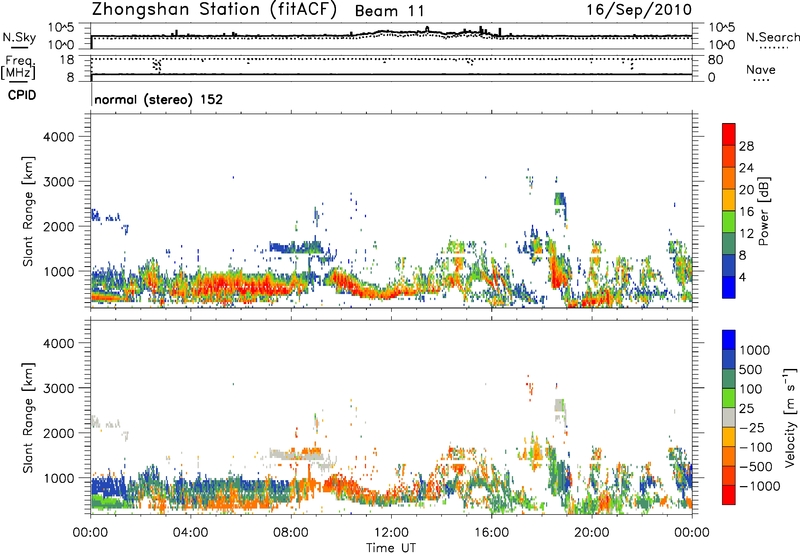
Task: Click the red color swatch on Power colorbar
Action: click(x=729, y=134)
